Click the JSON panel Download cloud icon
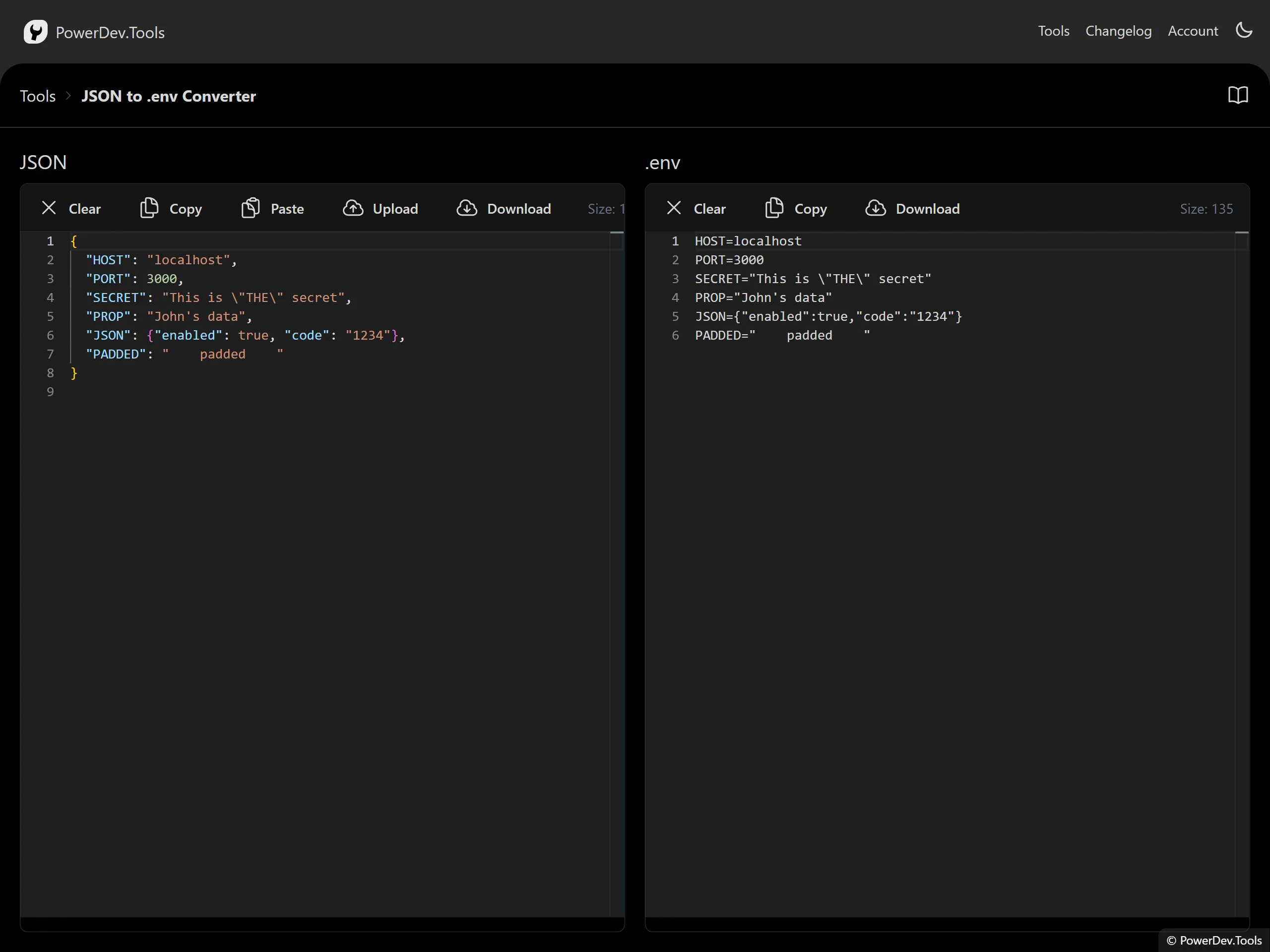Screen dimensions: 1270x952 tap(467, 208)
